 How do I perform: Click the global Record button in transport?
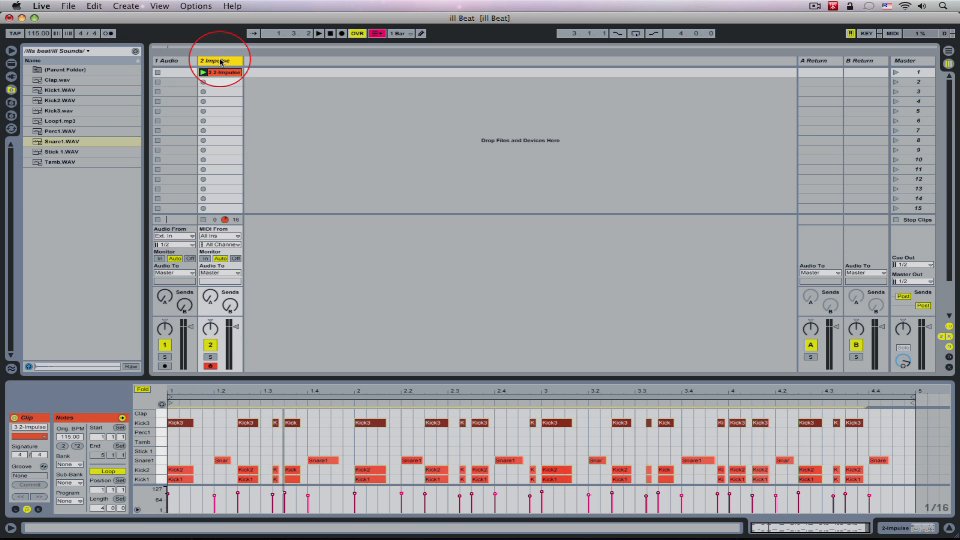pos(342,33)
